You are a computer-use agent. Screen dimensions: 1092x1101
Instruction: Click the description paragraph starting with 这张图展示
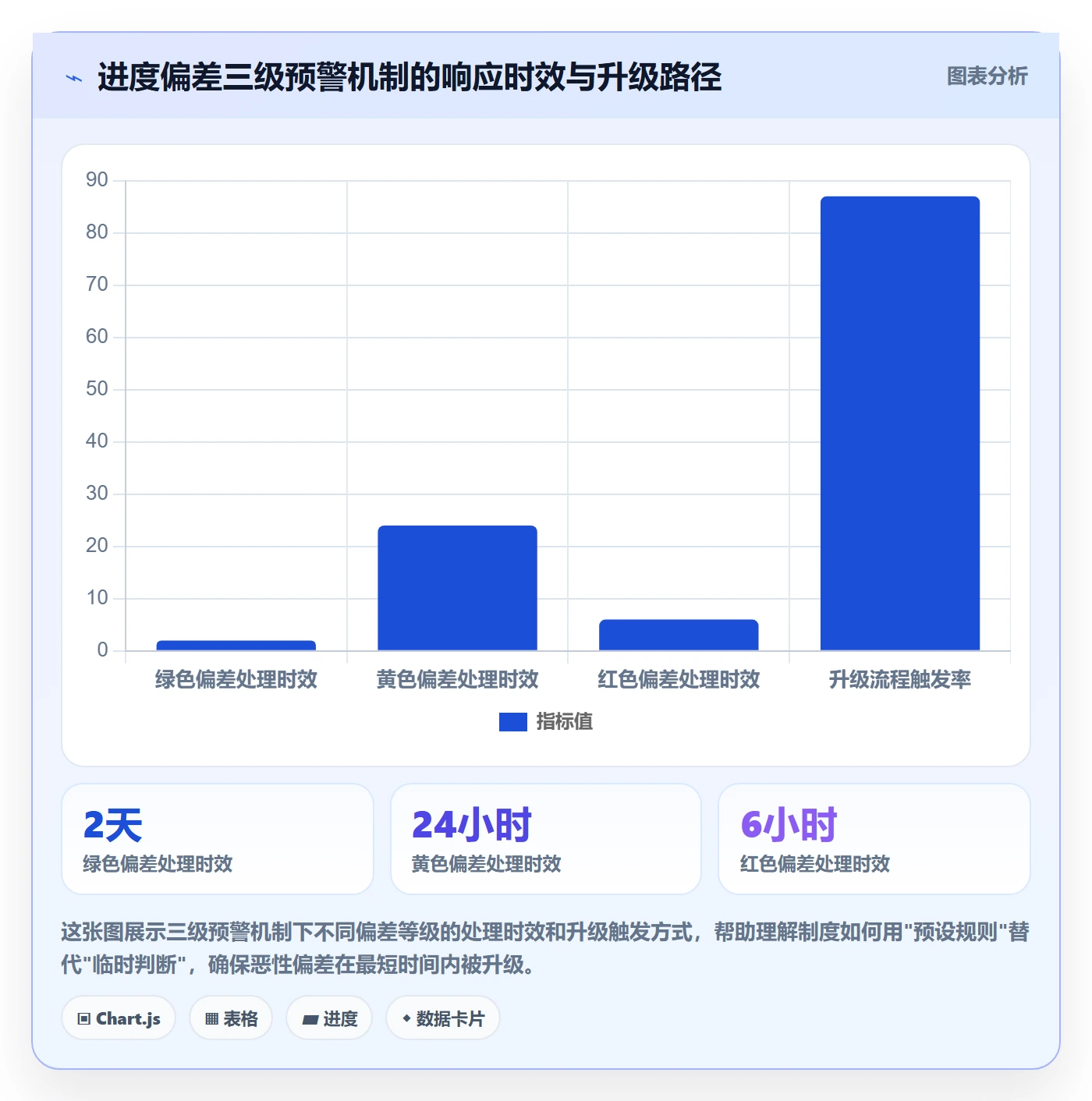click(545, 948)
